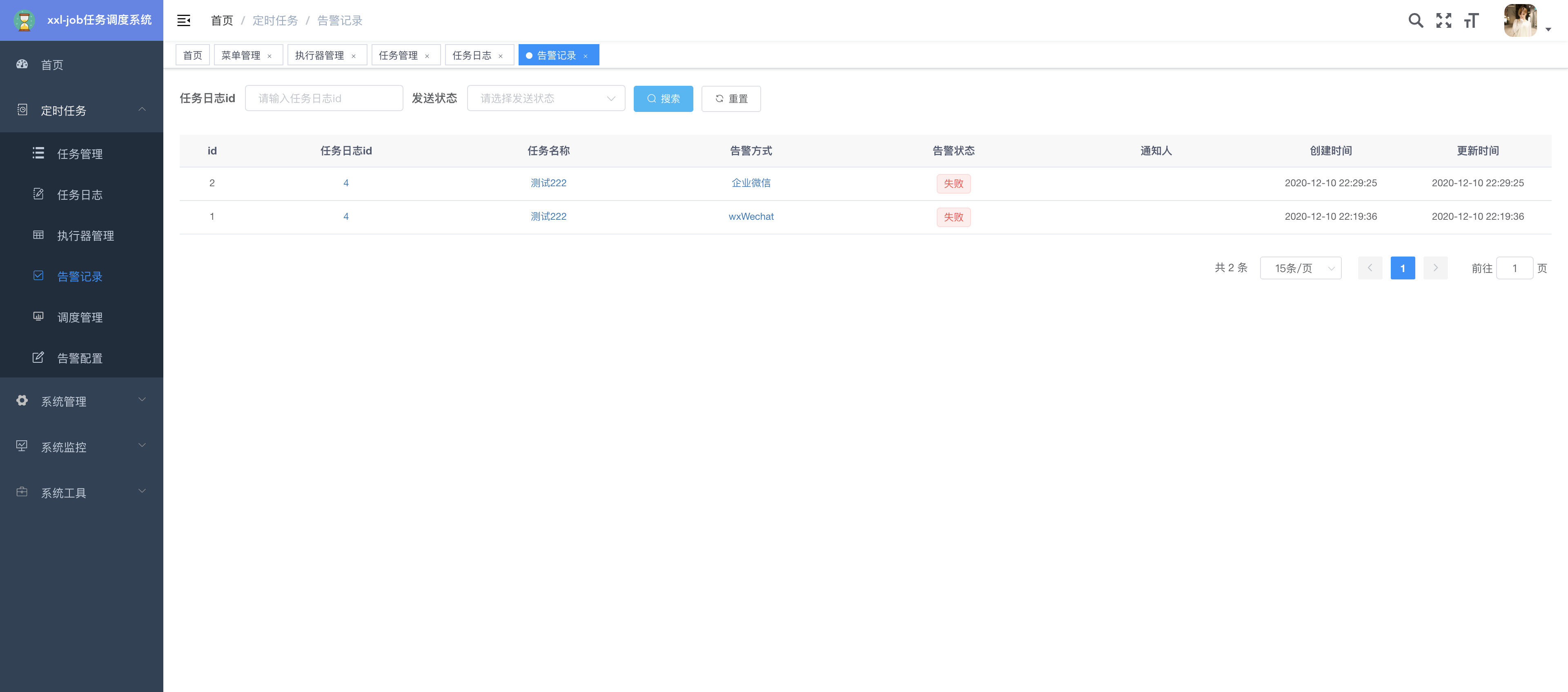The image size is (1568, 692).
Task: Focus the 任务日志id input field
Action: click(x=324, y=98)
